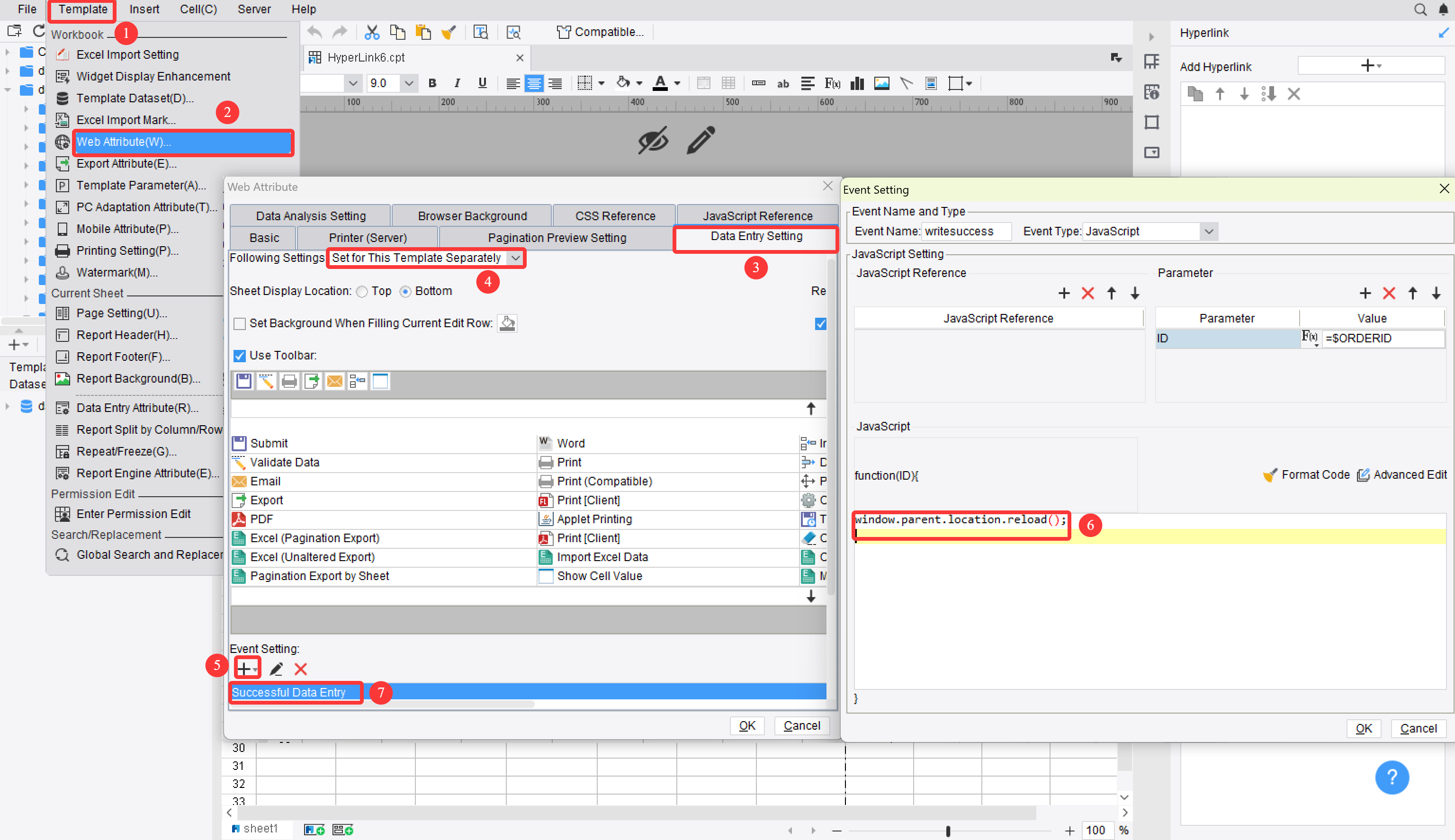1455x840 pixels.
Task: Click OK in Web Attribute dialog
Action: (x=746, y=726)
